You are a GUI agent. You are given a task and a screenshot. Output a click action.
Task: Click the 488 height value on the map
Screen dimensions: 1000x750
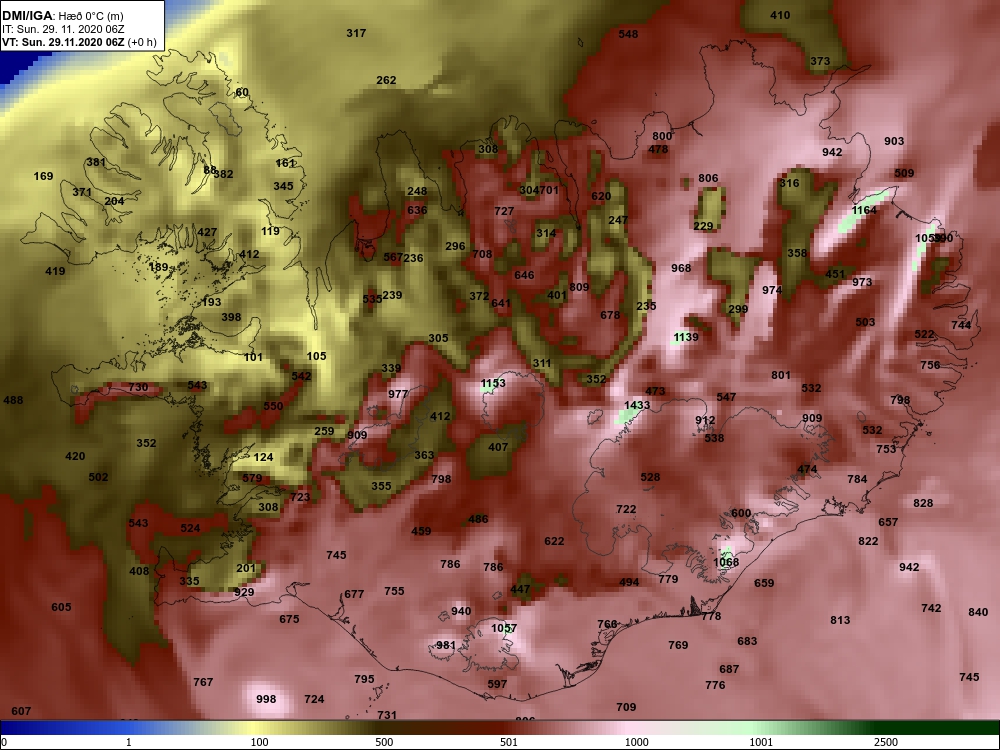pyautogui.click(x=13, y=401)
